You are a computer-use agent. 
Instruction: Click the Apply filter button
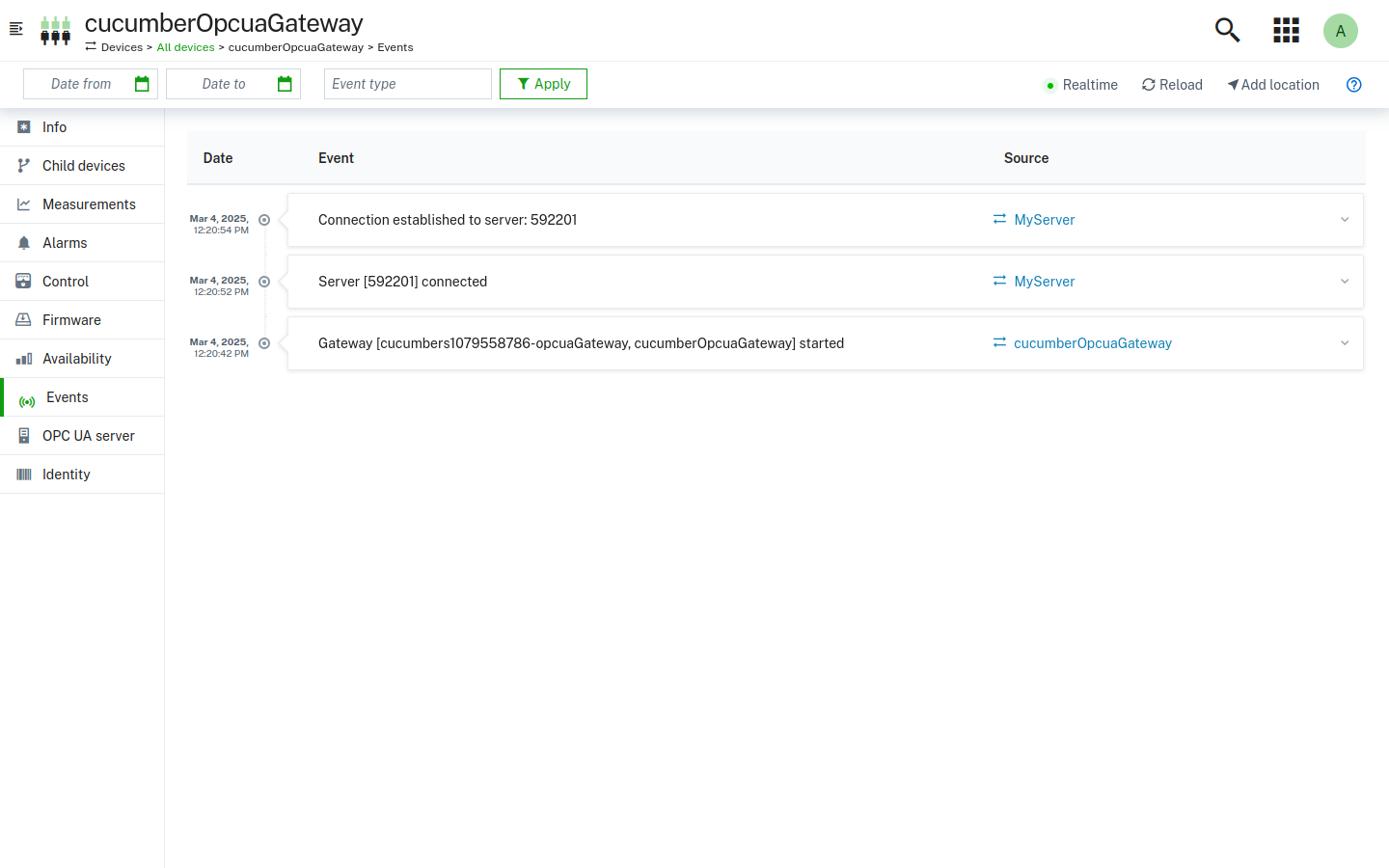pos(542,84)
